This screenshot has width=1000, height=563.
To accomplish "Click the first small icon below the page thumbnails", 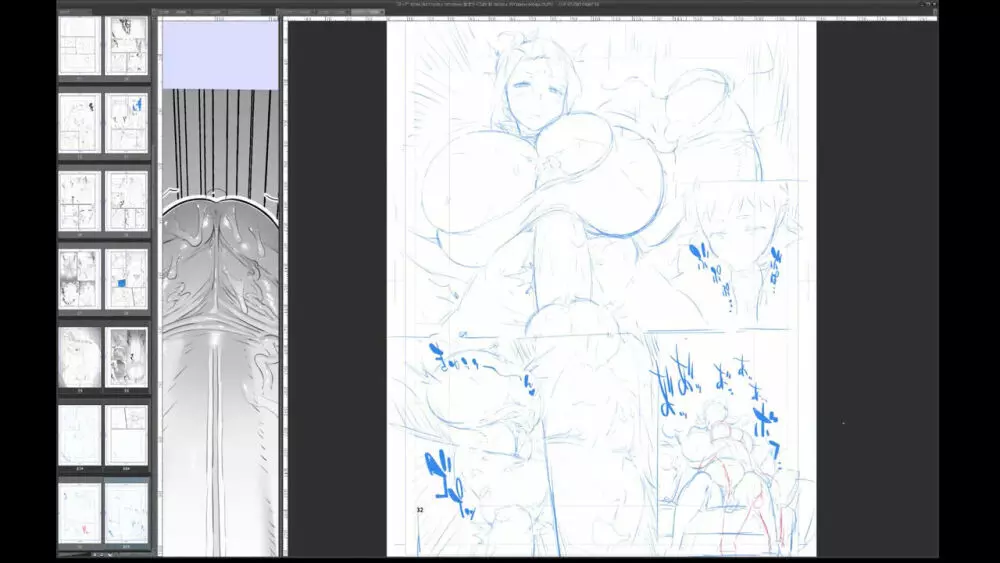I will pyautogui.click(x=93, y=553).
